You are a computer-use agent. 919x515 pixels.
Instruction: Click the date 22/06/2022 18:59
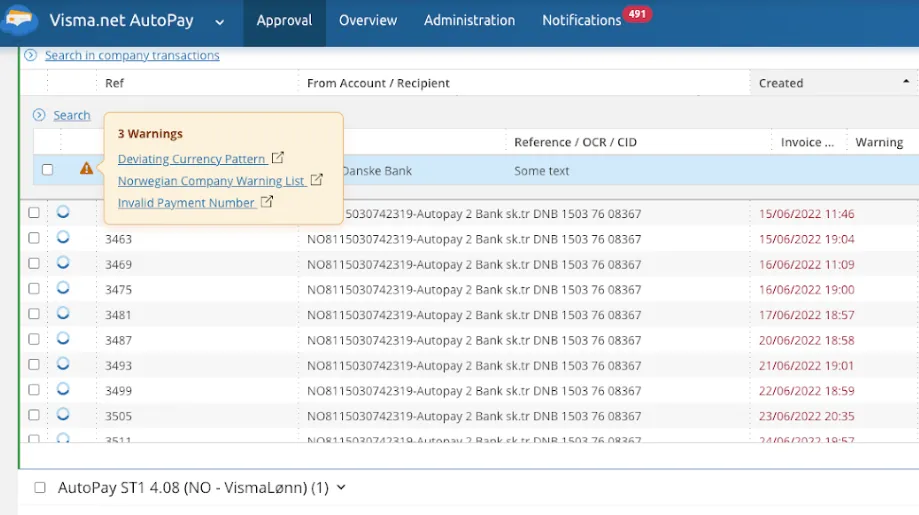coord(806,390)
